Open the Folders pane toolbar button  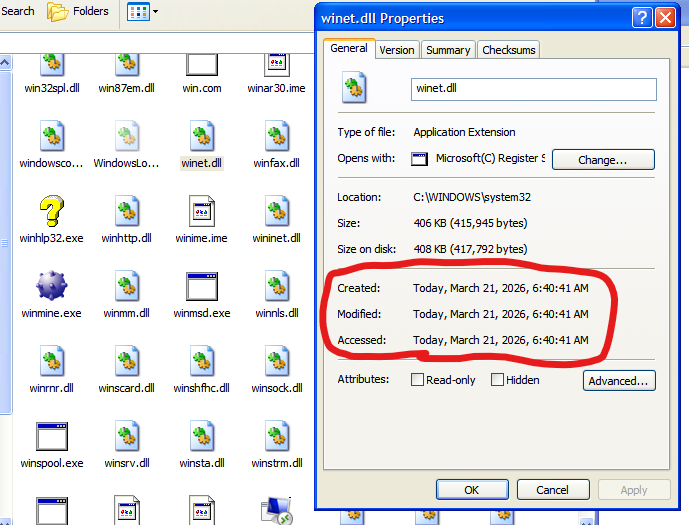coord(78,12)
